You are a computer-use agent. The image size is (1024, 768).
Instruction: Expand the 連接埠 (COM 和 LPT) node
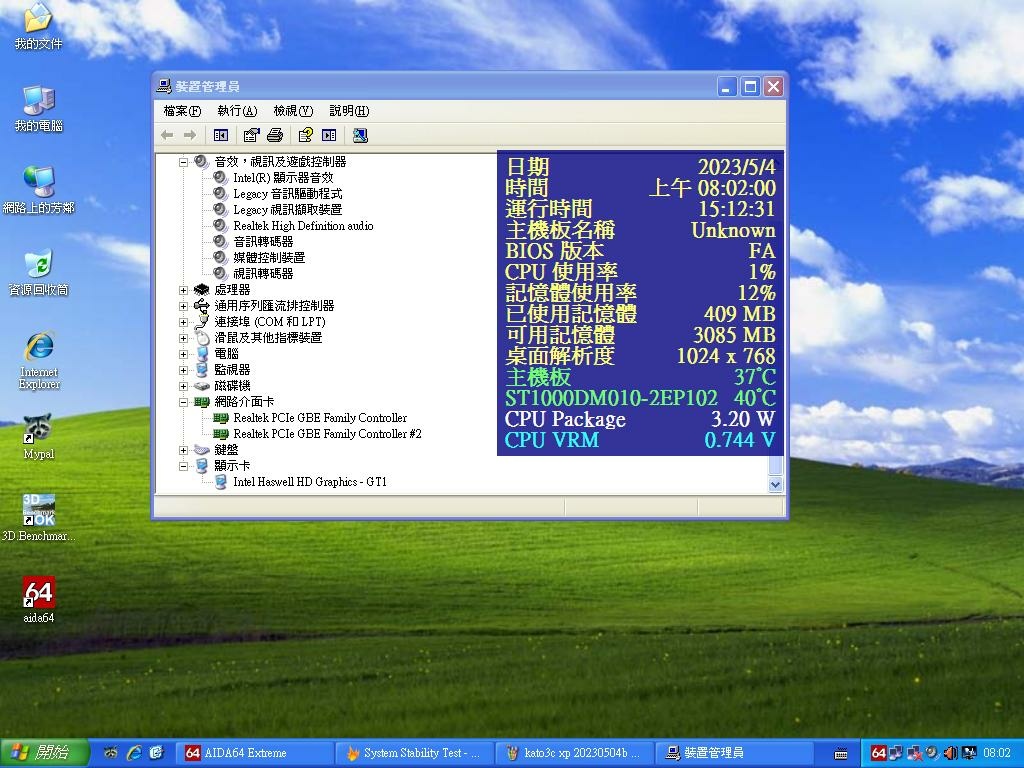coord(184,322)
